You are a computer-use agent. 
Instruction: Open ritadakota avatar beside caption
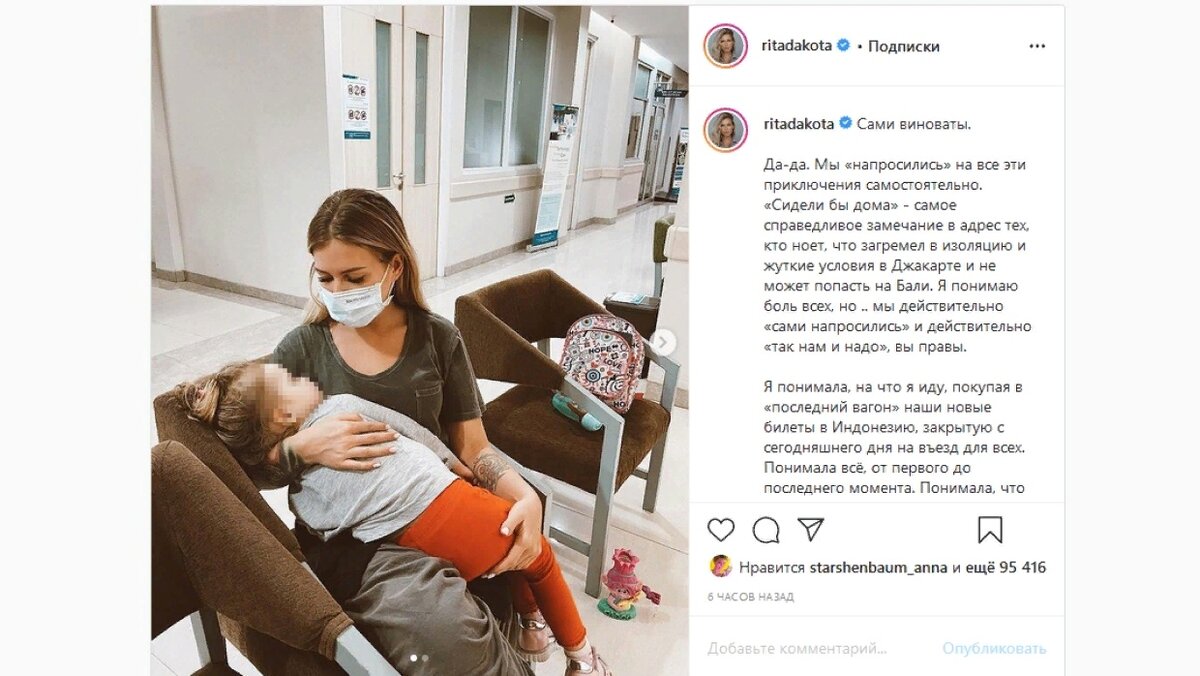click(x=725, y=130)
